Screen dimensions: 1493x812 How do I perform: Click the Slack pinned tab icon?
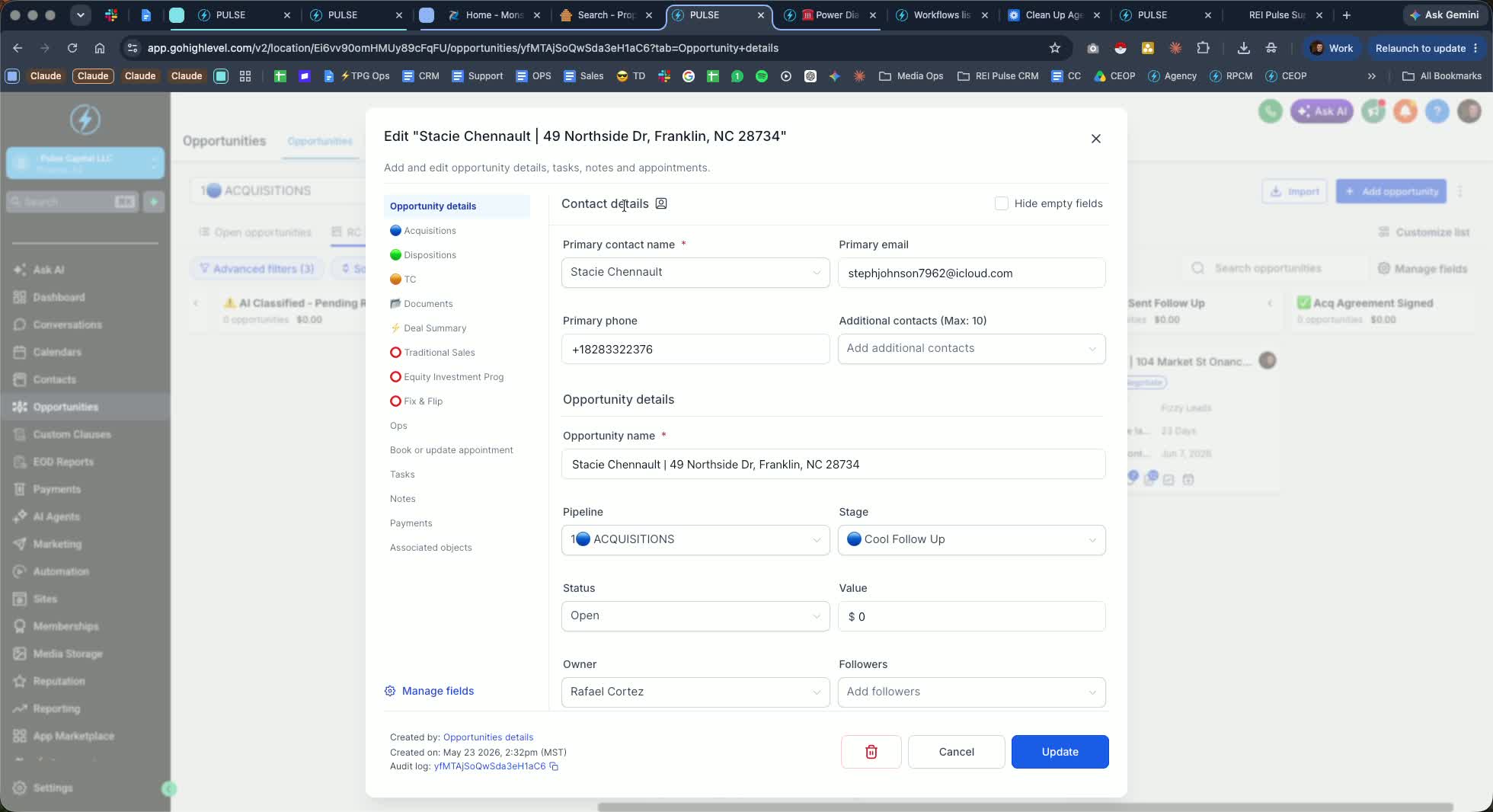[x=111, y=15]
